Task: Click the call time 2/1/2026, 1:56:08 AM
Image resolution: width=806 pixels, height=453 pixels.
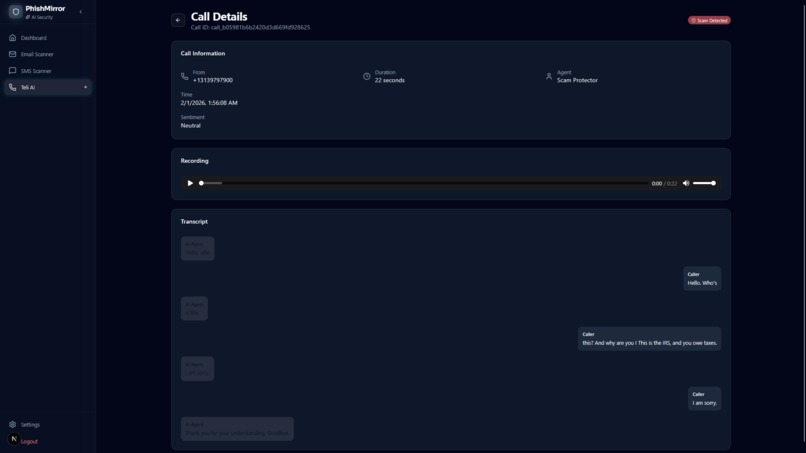Action: tap(209, 103)
